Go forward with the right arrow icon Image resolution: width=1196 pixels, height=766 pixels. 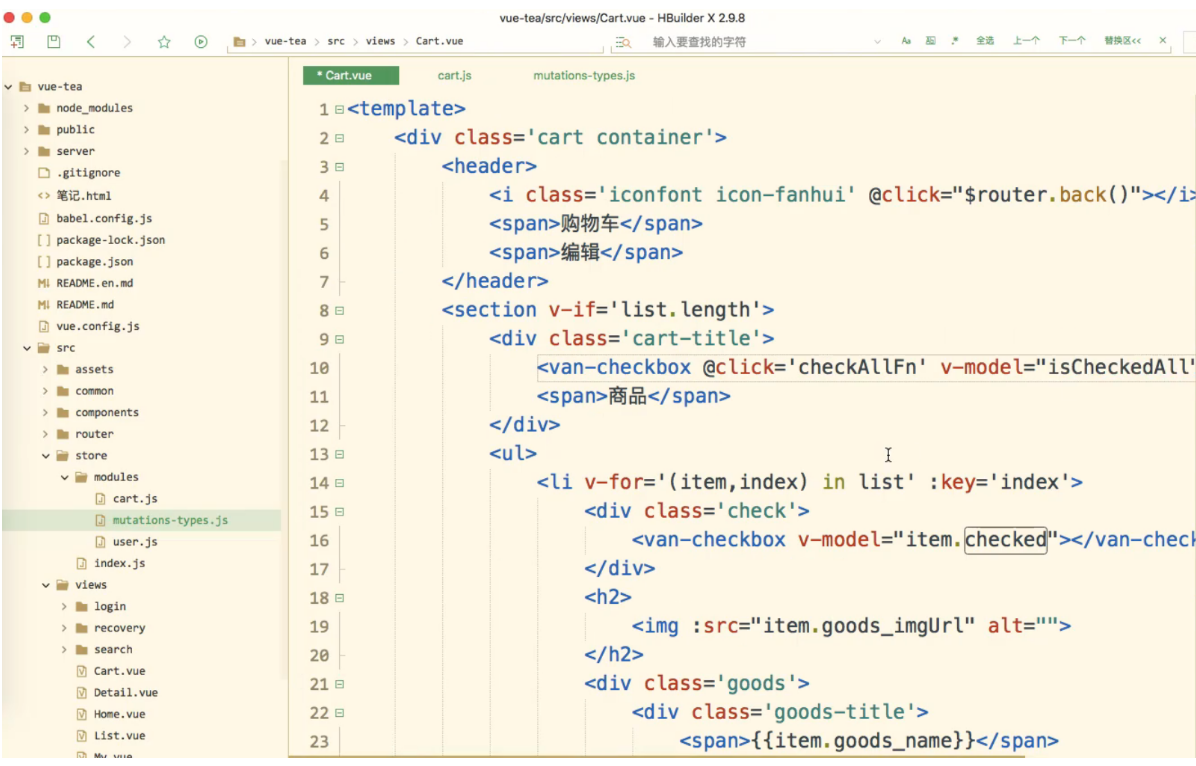coord(127,41)
